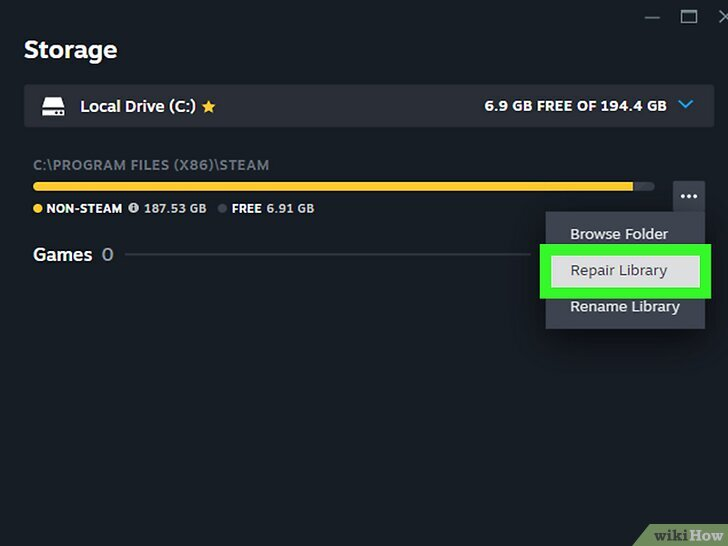Image resolution: width=728 pixels, height=546 pixels.
Task: Choose Rename Library from the menu
Action: (x=625, y=307)
